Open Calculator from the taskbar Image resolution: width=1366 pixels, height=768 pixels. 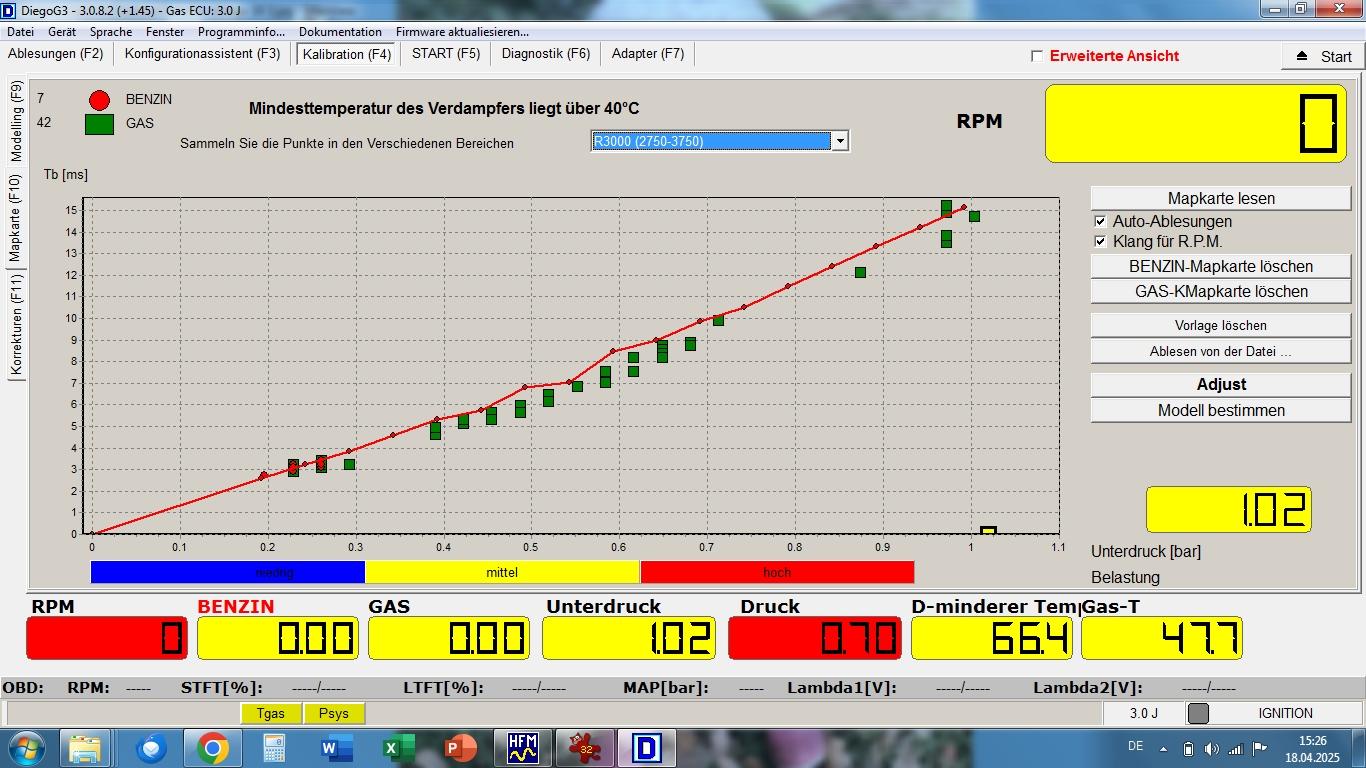coord(273,748)
